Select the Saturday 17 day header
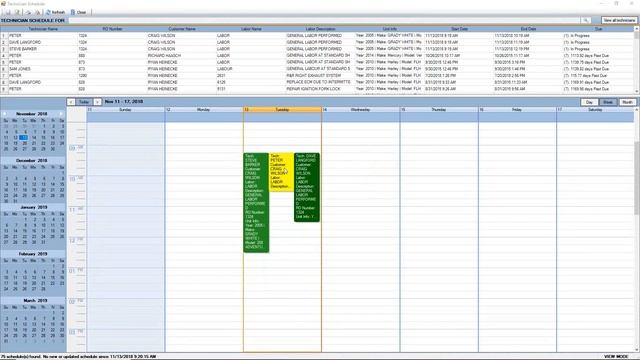This screenshot has height=360, width=640. click(x=596, y=110)
